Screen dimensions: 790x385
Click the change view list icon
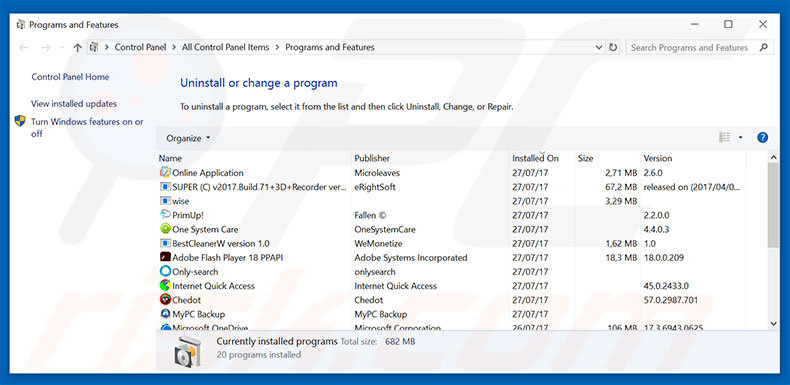point(725,137)
